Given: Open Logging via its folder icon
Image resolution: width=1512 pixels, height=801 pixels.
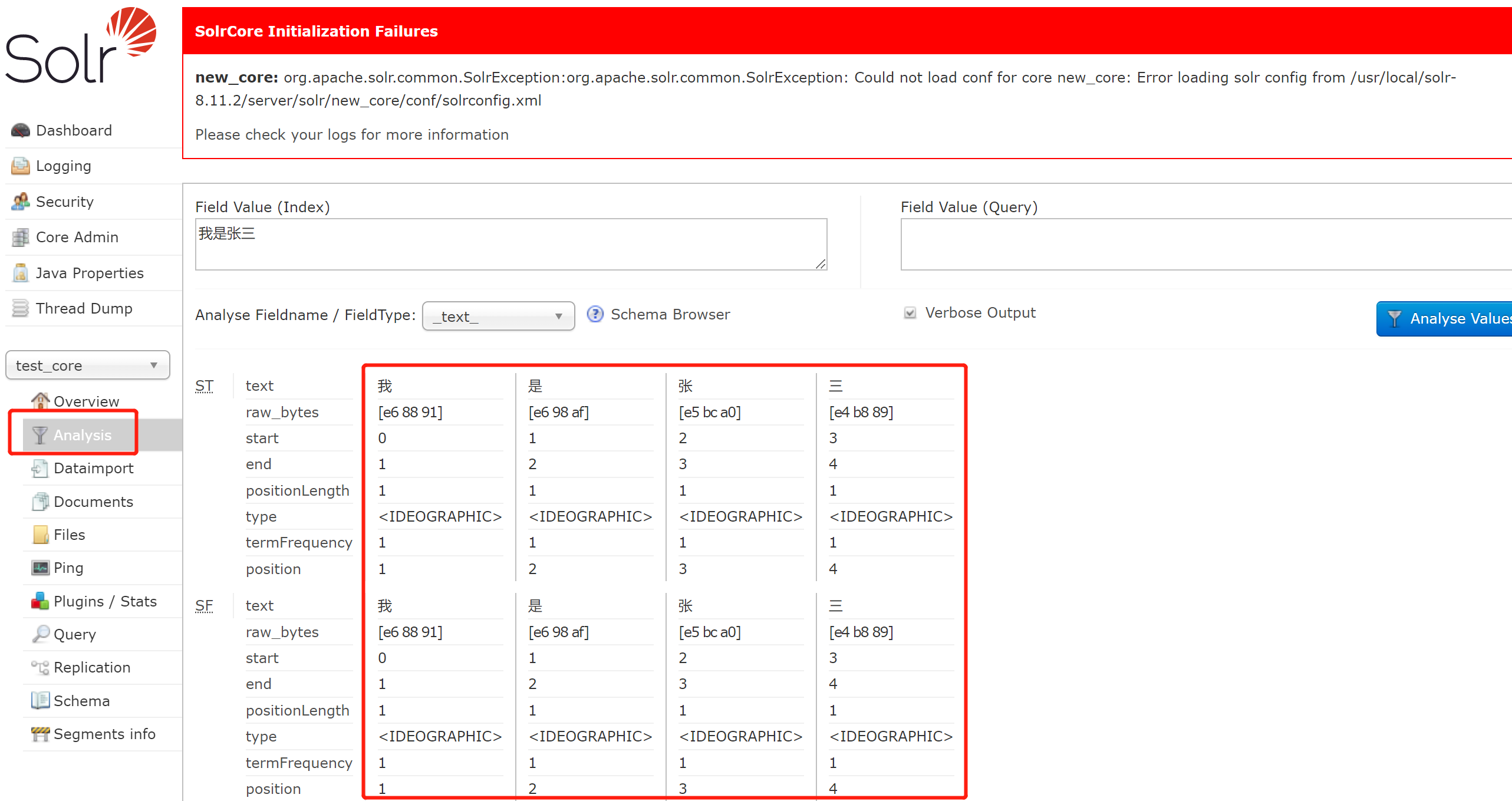Looking at the screenshot, I should [20, 166].
